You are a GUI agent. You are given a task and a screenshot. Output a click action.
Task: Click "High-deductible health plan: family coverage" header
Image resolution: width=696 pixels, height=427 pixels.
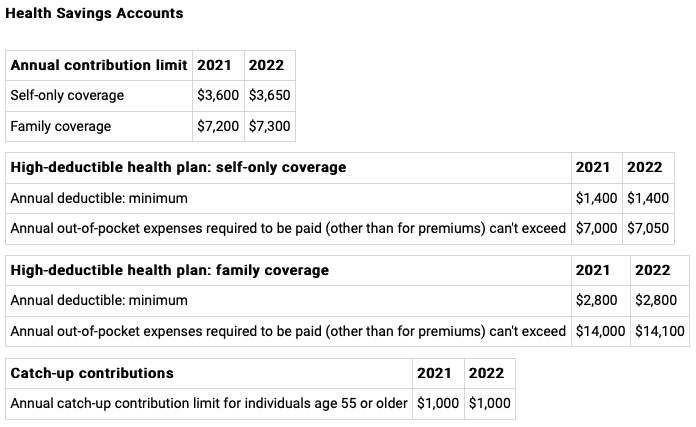pyautogui.click(x=169, y=270)
